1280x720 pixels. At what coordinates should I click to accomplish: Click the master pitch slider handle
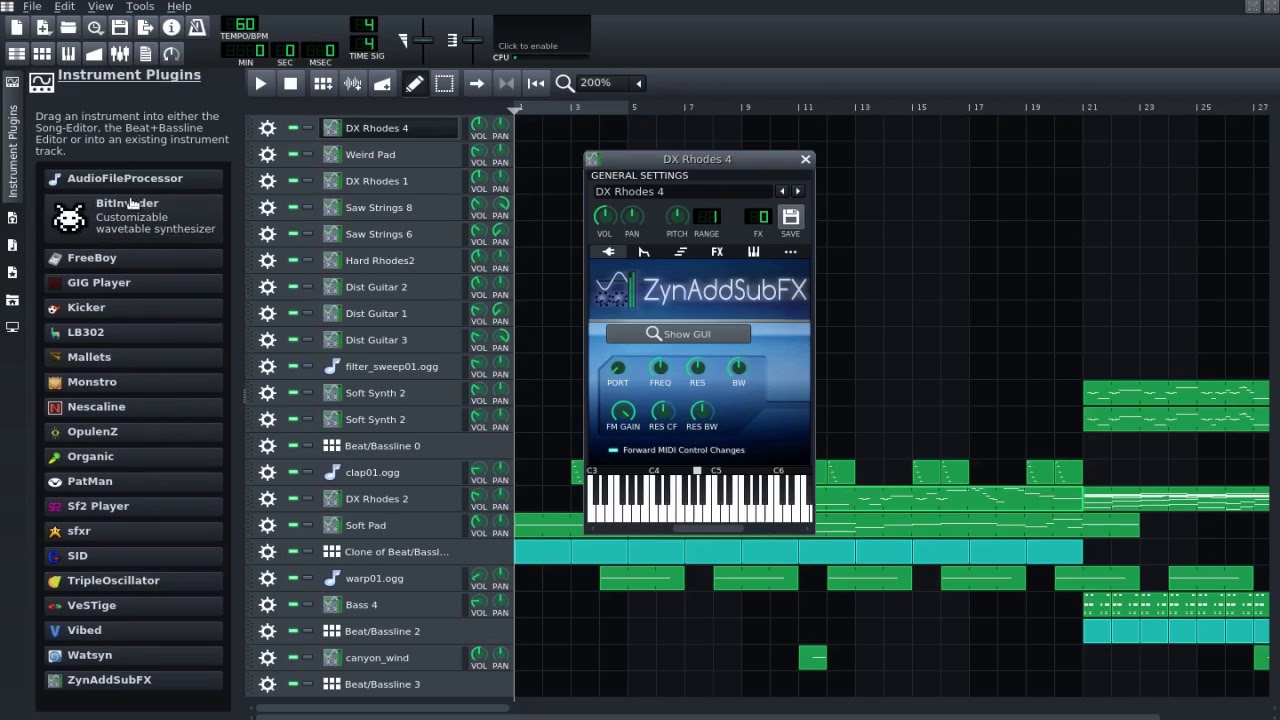(x=471, y=41)
